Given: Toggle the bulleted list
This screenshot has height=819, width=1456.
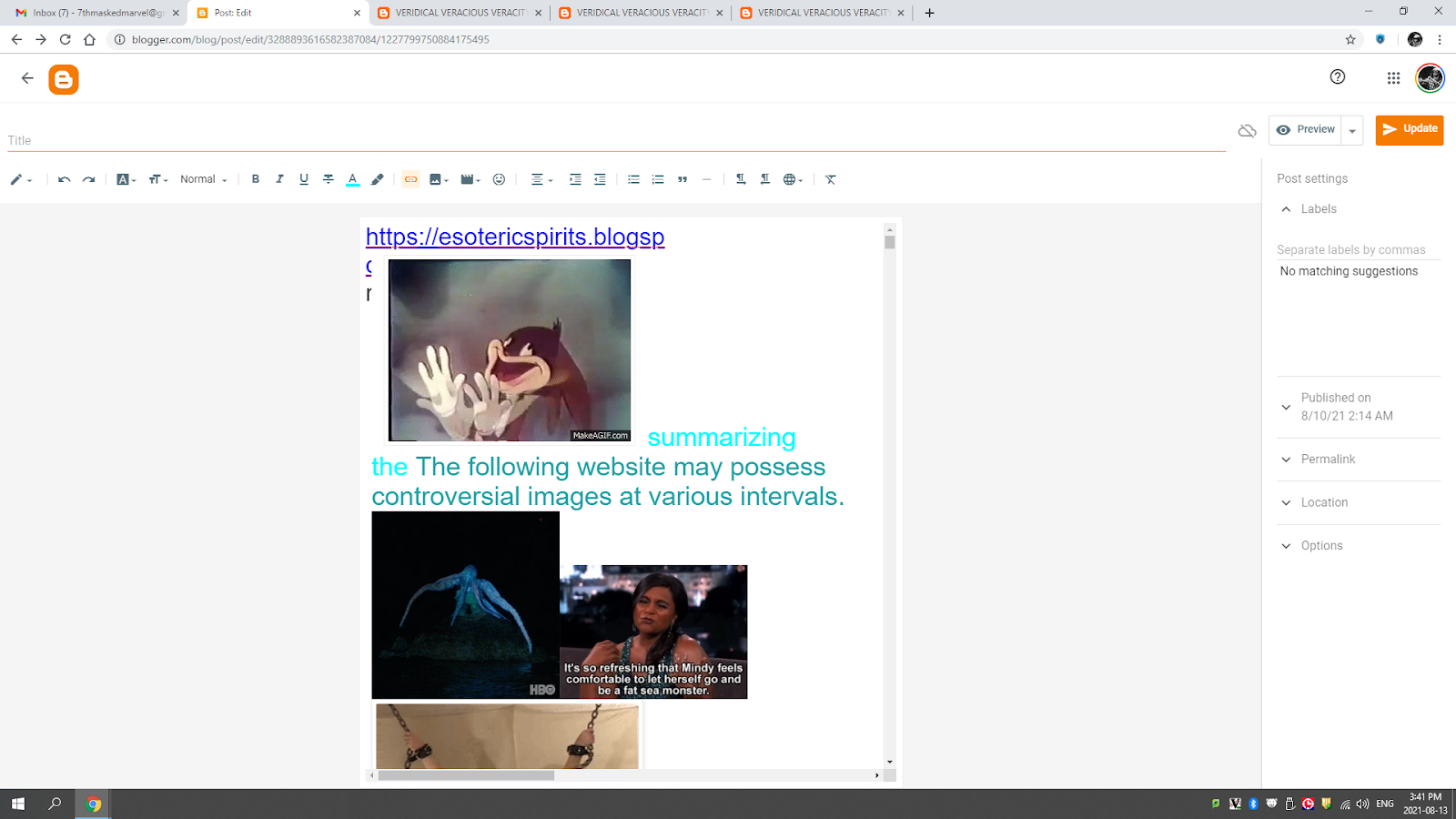Looking at the screenshot, I should coord(633,179).
